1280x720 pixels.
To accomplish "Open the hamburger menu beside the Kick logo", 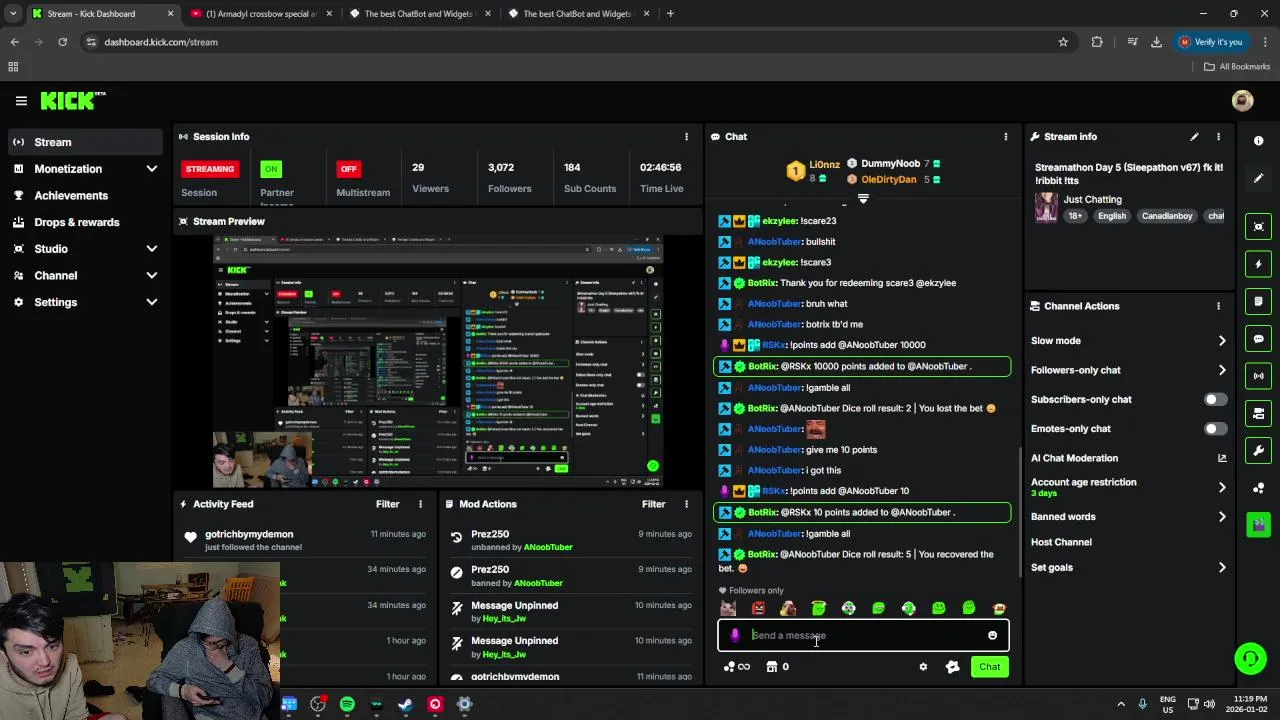I will [21, 101].
